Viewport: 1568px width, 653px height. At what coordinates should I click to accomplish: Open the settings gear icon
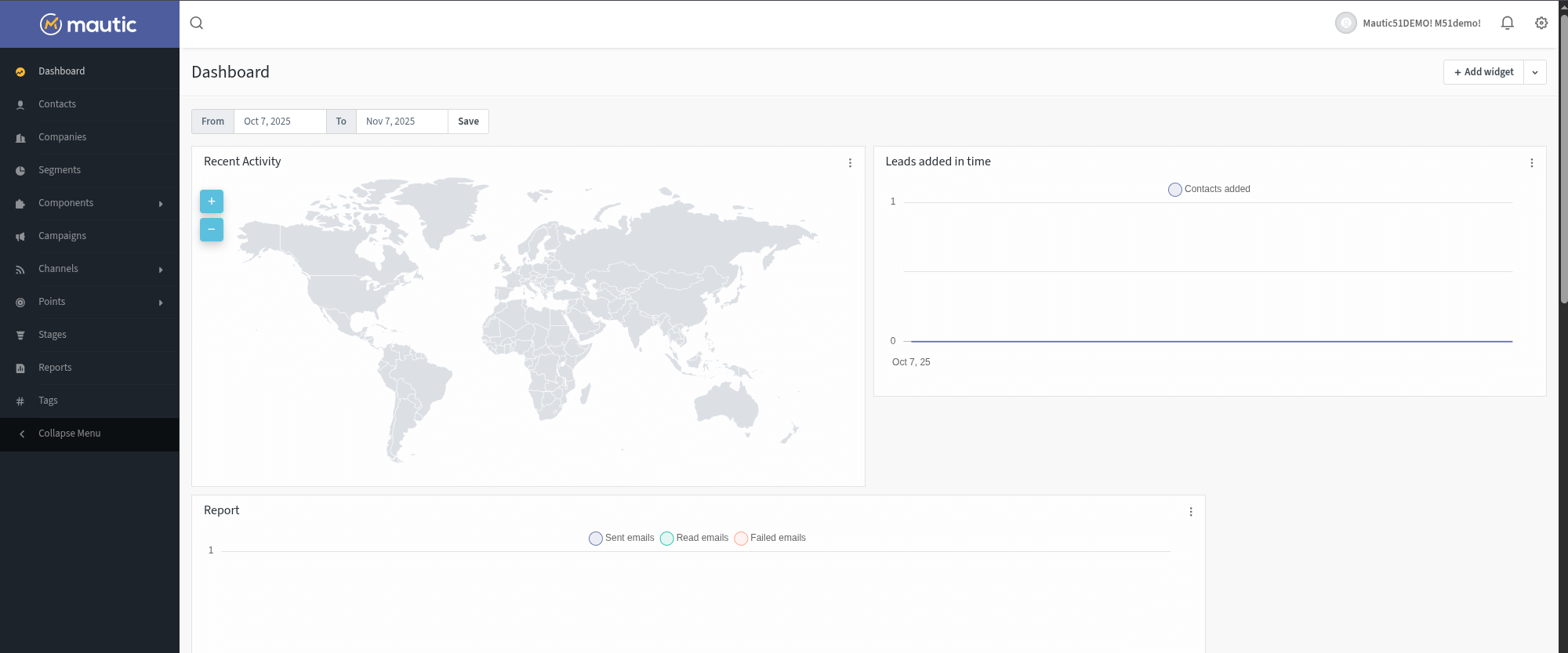point(1541,24)
